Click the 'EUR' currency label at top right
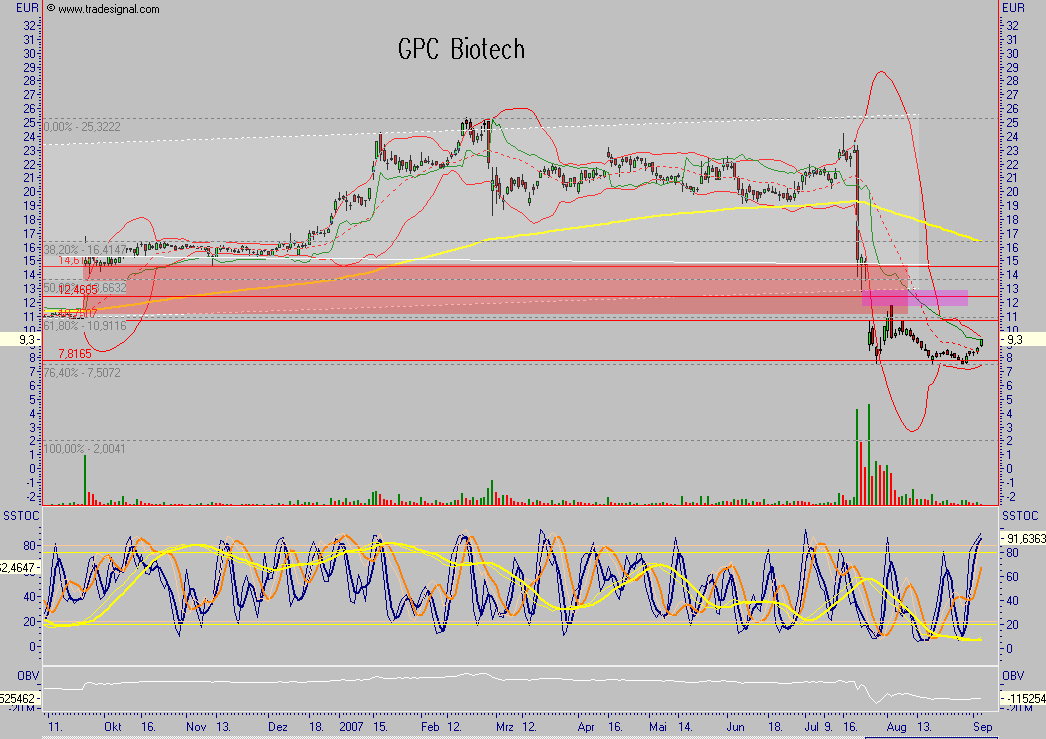 click(x=1013, y=8)
